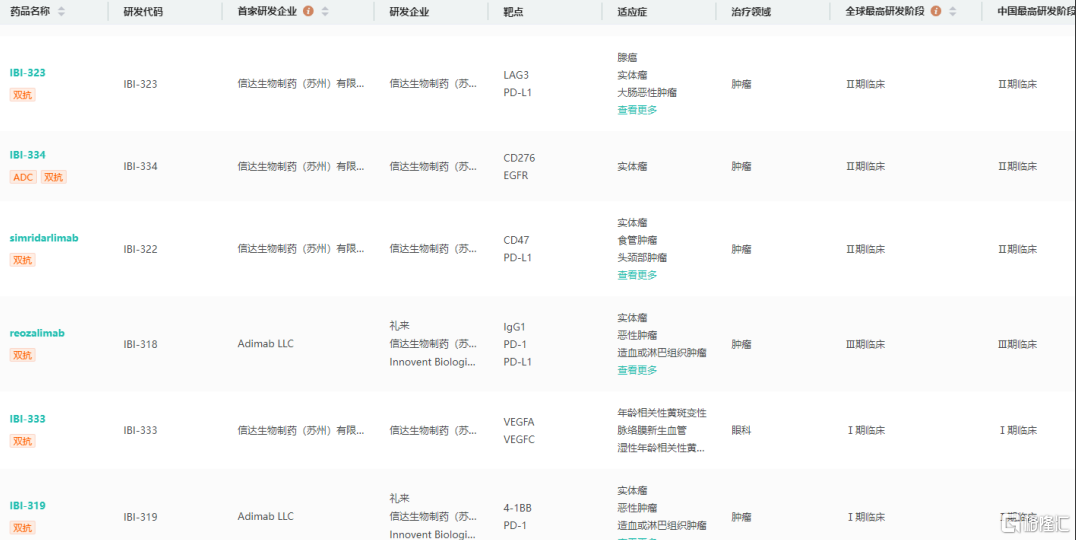This screenshot has height=540, width=1076.
Task: Click 研发企业 column header
Action: tap(409, 12)
